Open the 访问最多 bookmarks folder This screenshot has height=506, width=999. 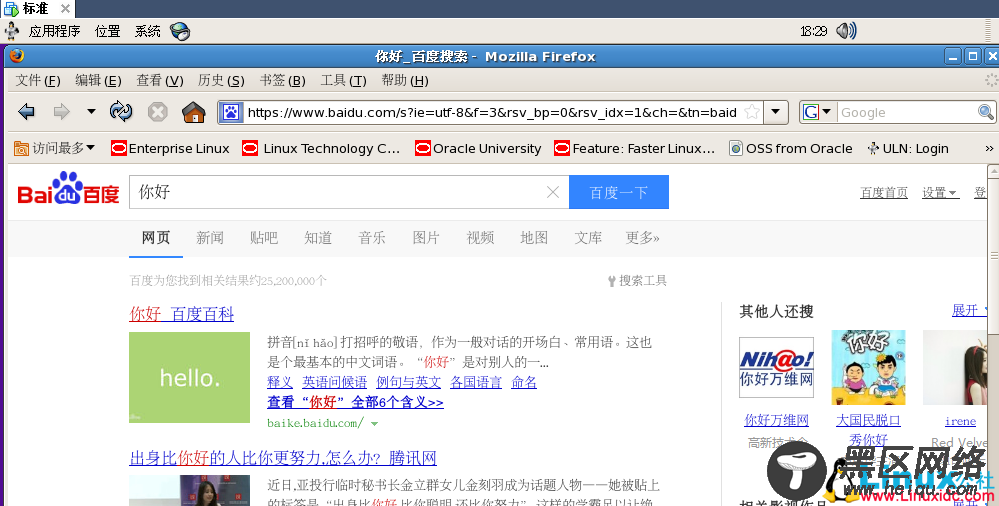point(54,148)
